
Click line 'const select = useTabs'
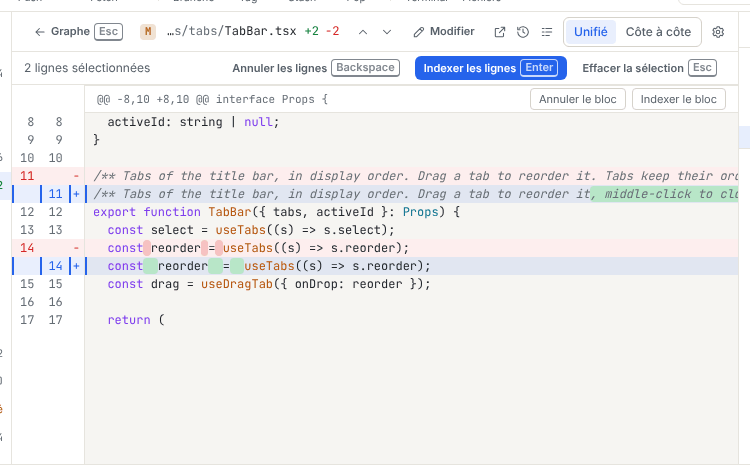[x=411, y=230]
